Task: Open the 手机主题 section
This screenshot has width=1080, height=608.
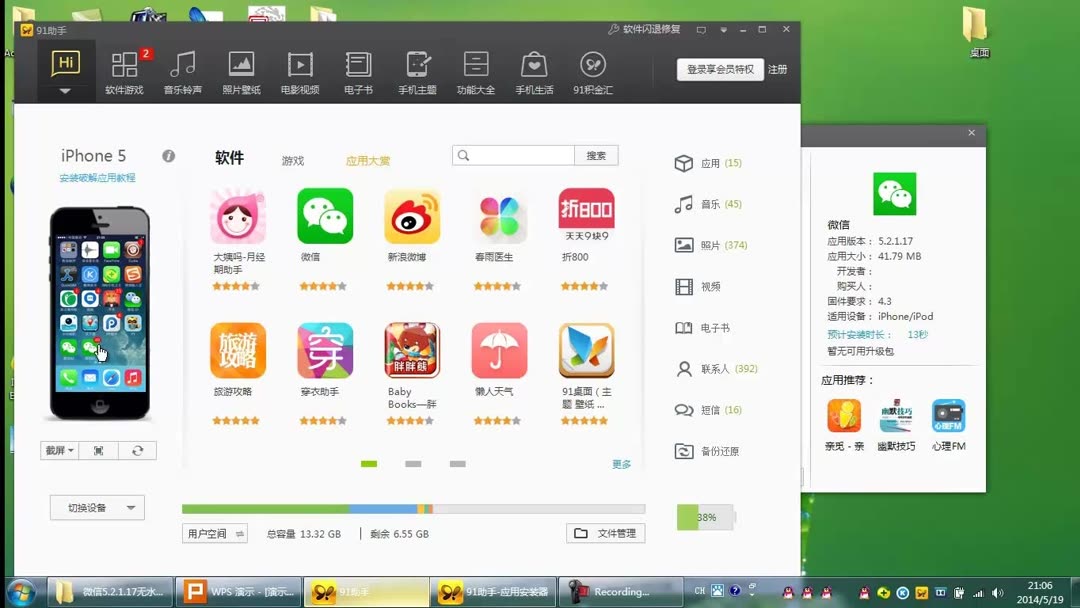Action: tap(416, 70)
